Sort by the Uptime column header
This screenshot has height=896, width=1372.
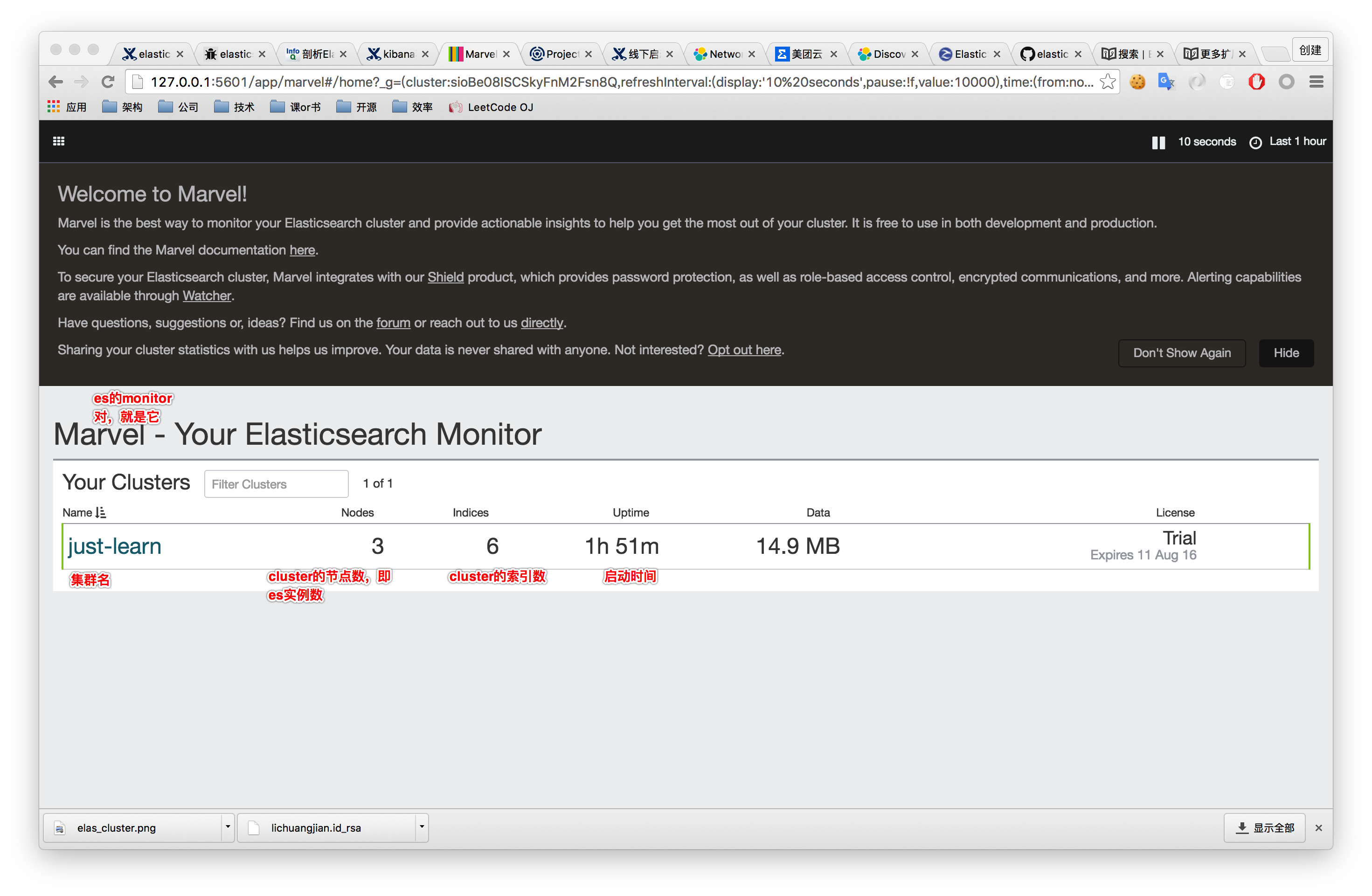(x=631, y=512)
